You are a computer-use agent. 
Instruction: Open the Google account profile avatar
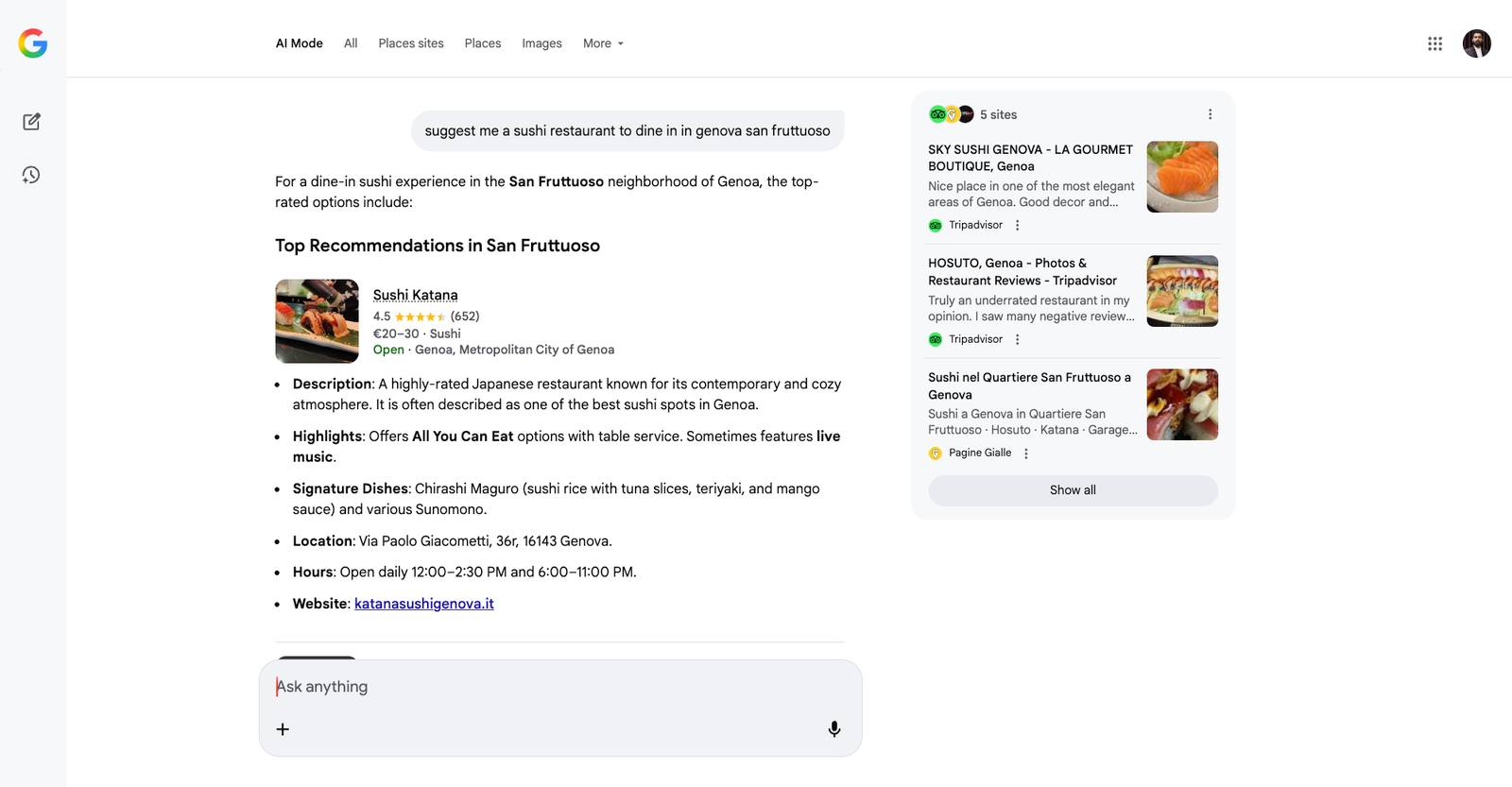point(1476,43)
